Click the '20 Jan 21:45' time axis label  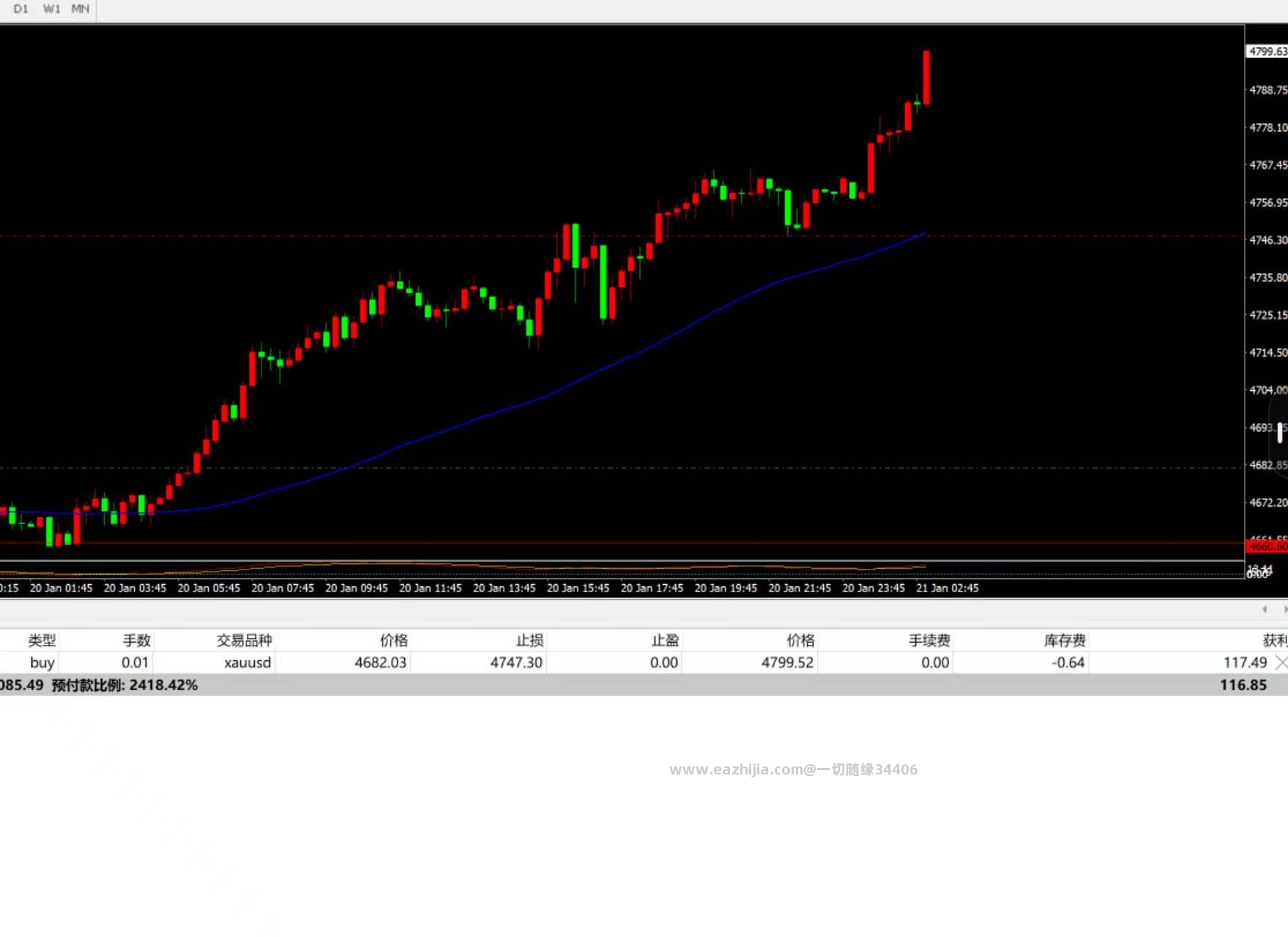coord(800,588)
